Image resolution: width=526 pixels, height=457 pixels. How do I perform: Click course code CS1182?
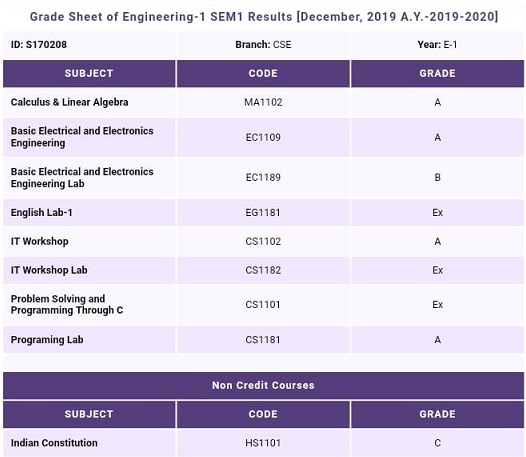point(263,270)
